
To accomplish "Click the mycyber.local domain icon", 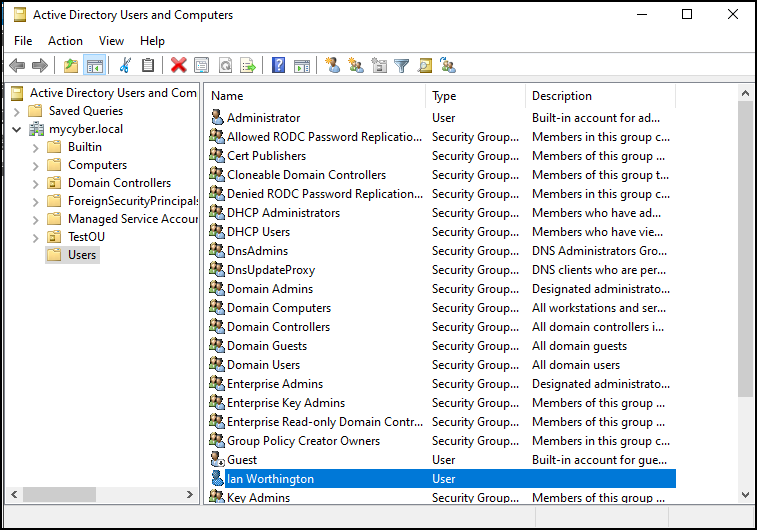I will [x=36, y=129].
